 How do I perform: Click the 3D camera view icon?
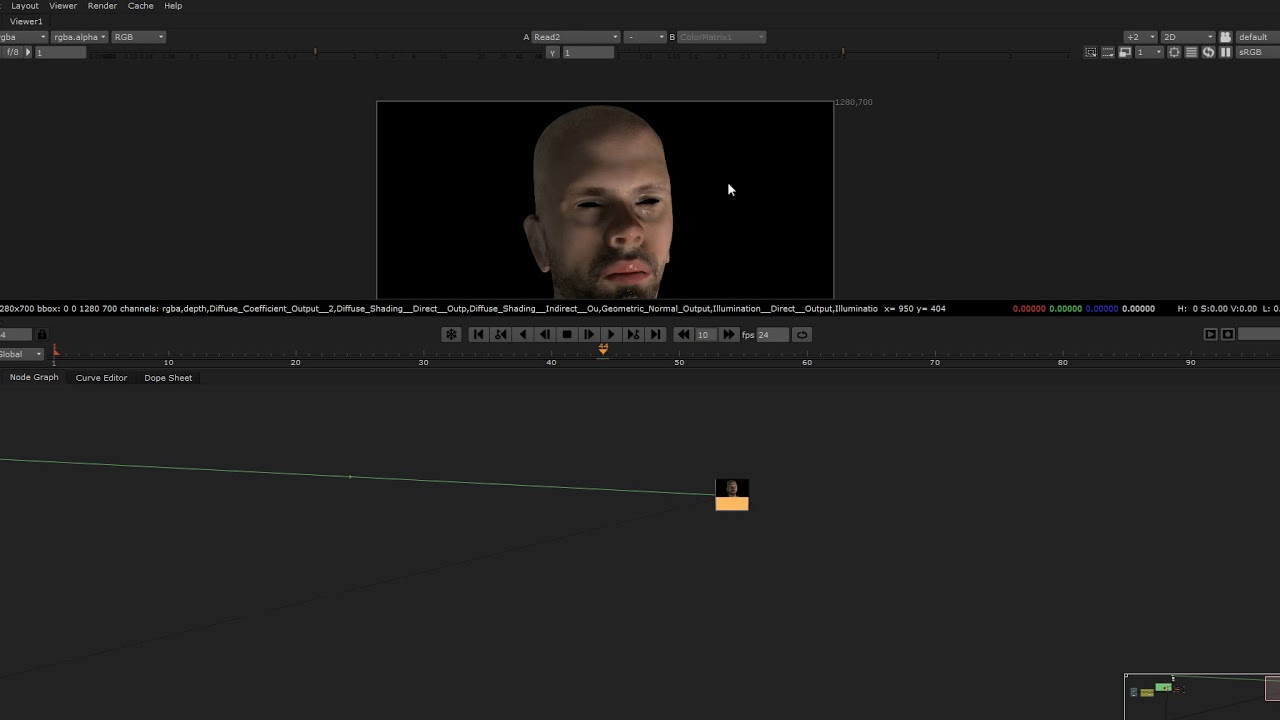(1225, 37)
